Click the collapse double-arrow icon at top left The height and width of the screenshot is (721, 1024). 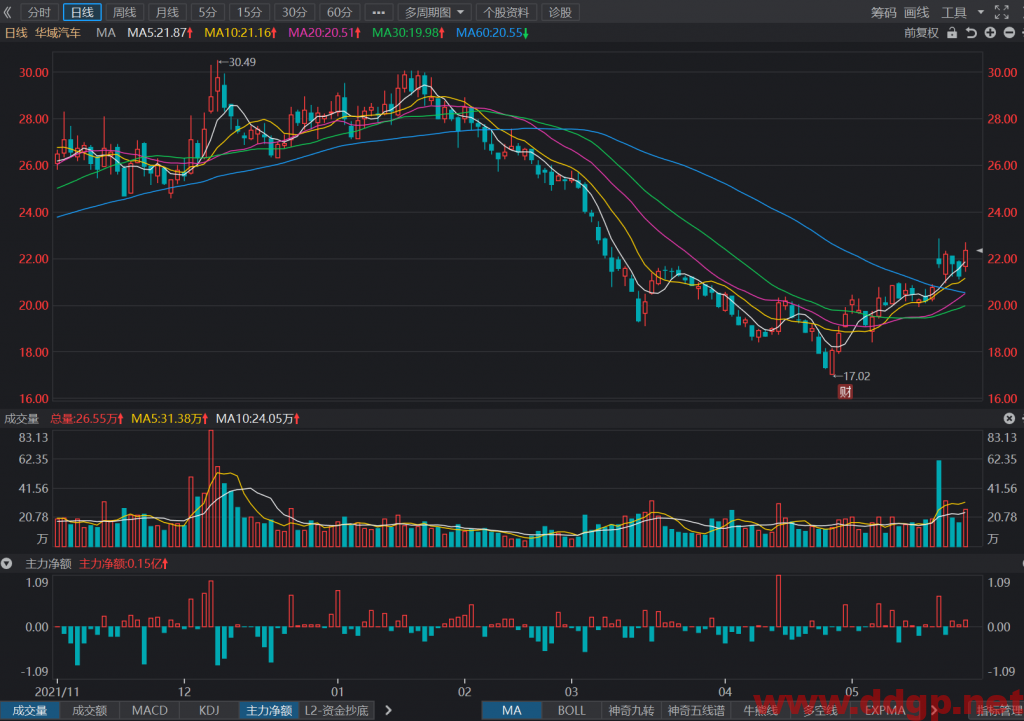[8, 12]
